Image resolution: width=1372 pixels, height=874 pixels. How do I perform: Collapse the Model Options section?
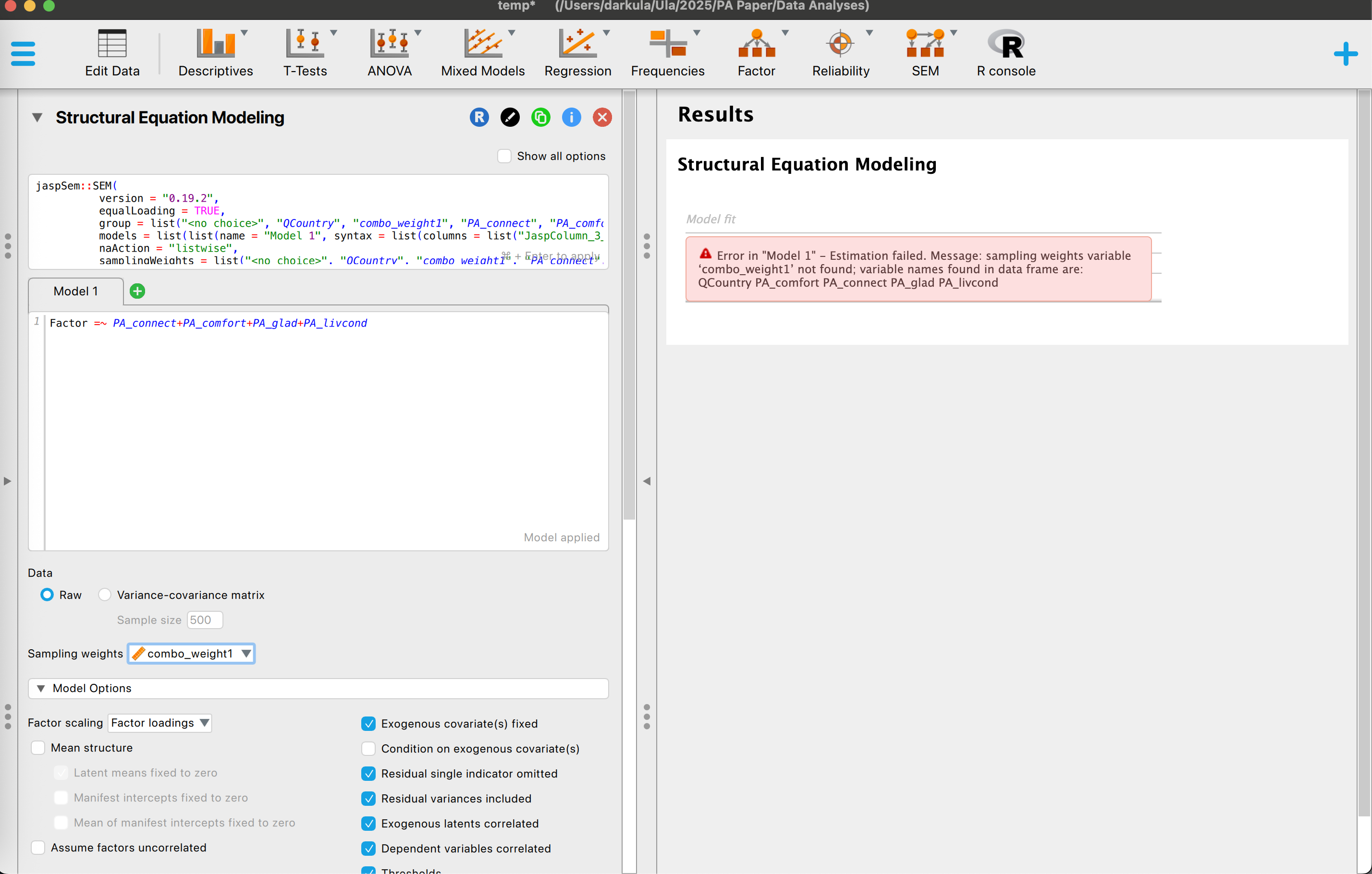(41, 688)
